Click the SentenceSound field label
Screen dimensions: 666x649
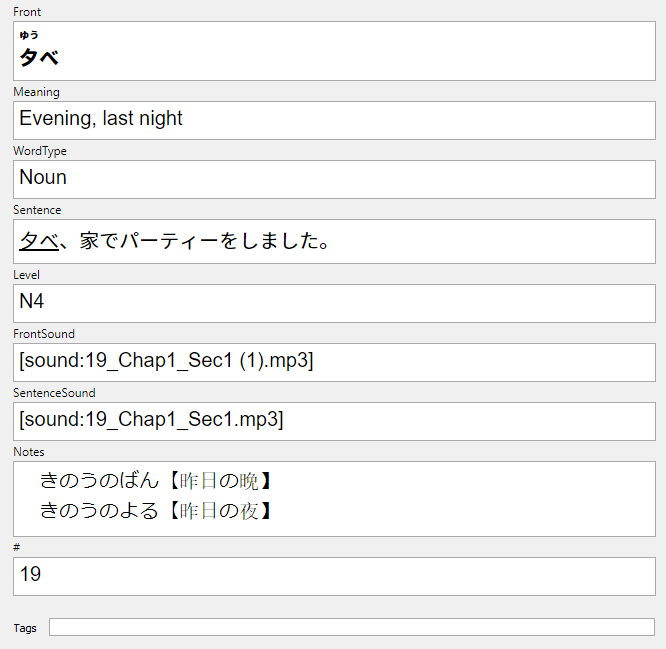coord(54,393)
